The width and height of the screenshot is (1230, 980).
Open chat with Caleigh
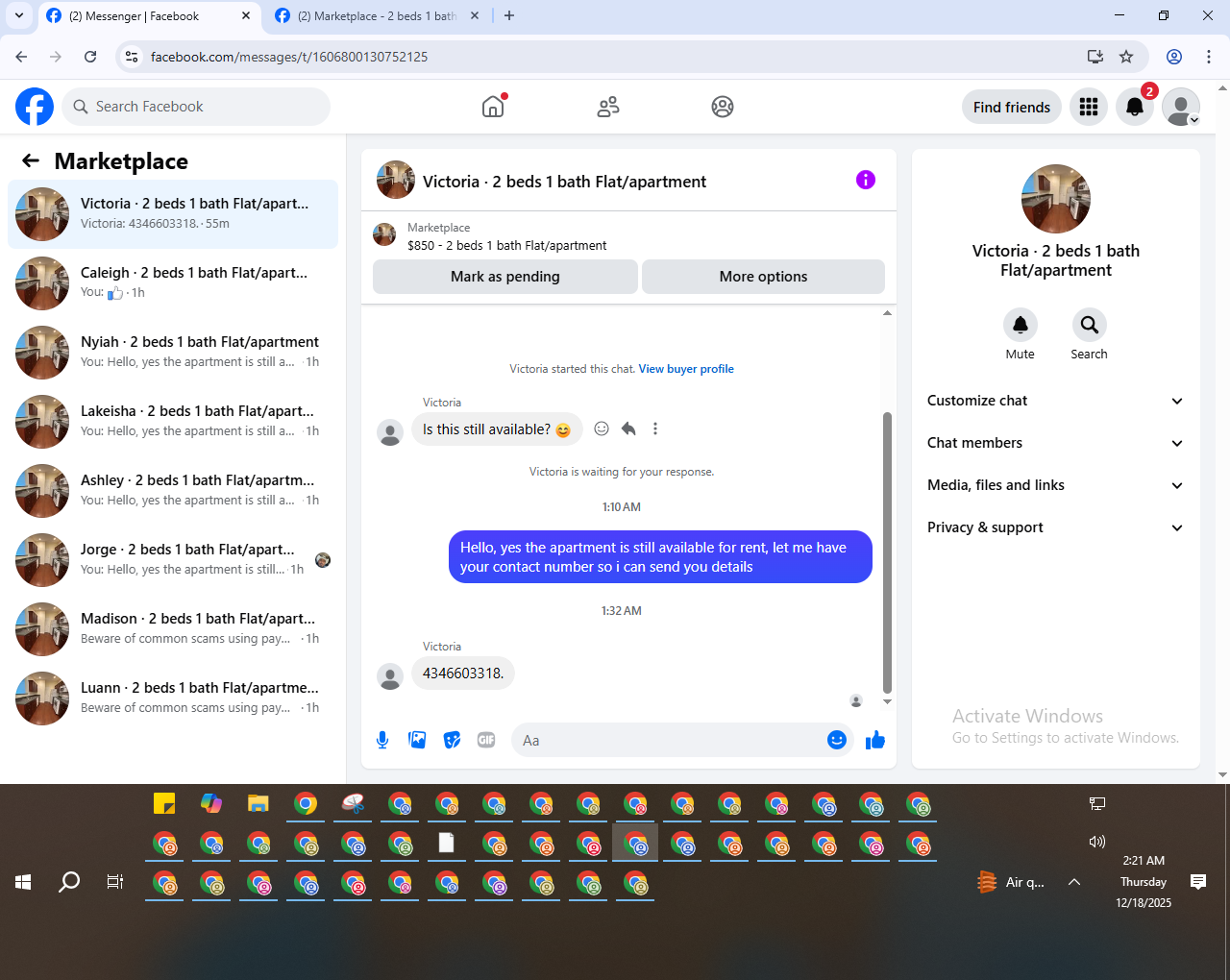173,282
